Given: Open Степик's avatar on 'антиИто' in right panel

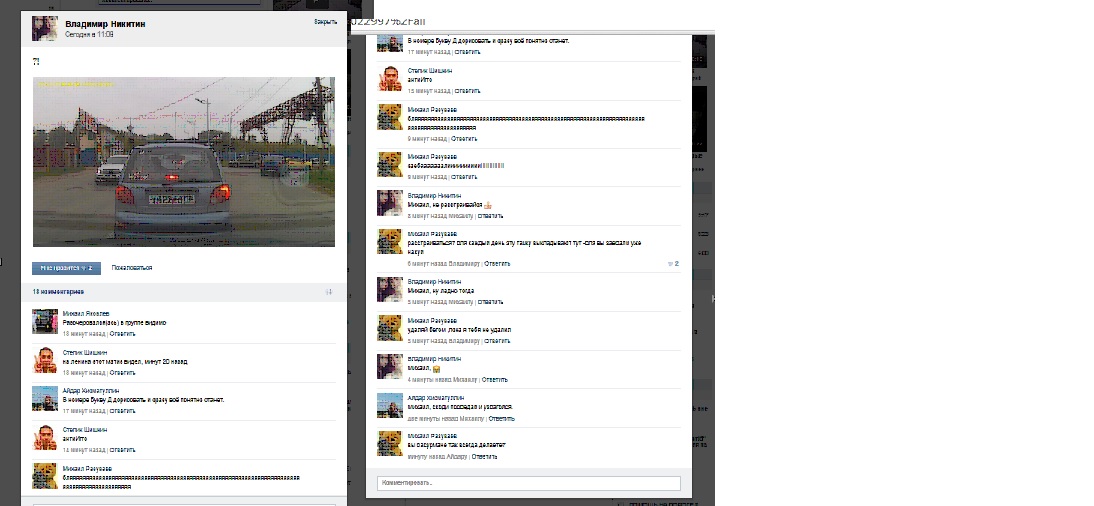Looking at the screenshot, I should (390, 78).
